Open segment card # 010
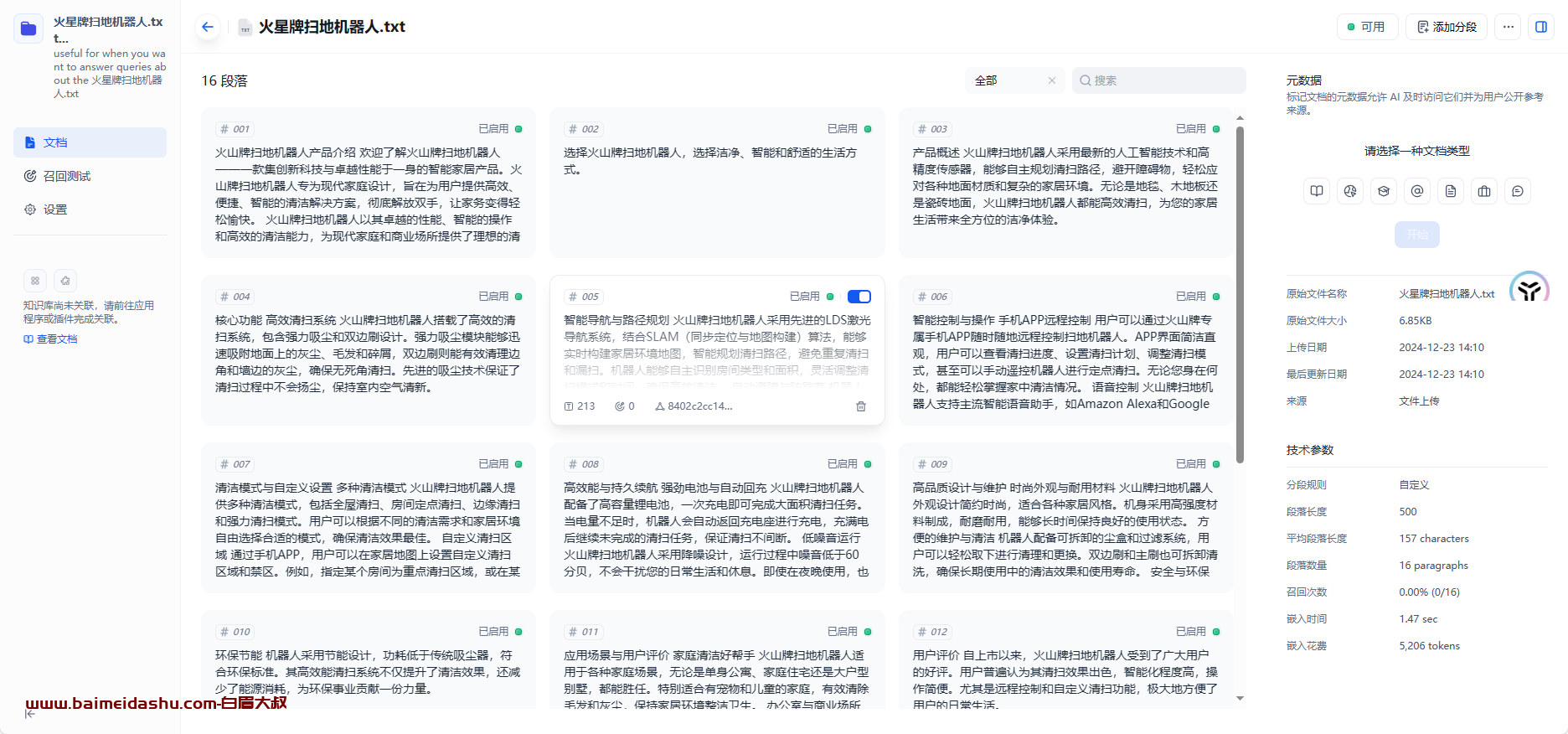The image size is (1568, 734). point(369,660)
